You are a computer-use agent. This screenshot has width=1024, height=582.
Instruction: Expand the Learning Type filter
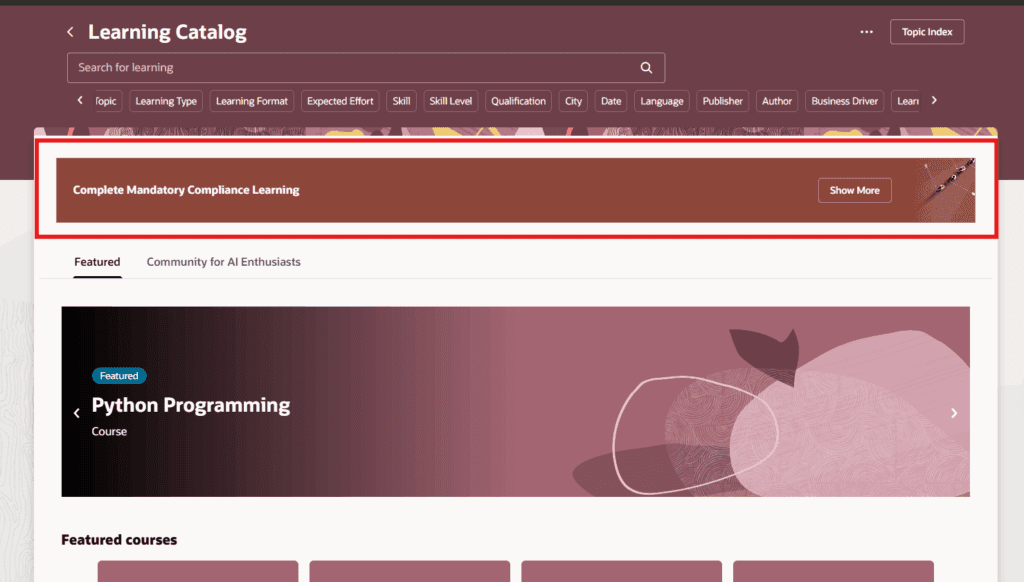(x=166, y=101)
